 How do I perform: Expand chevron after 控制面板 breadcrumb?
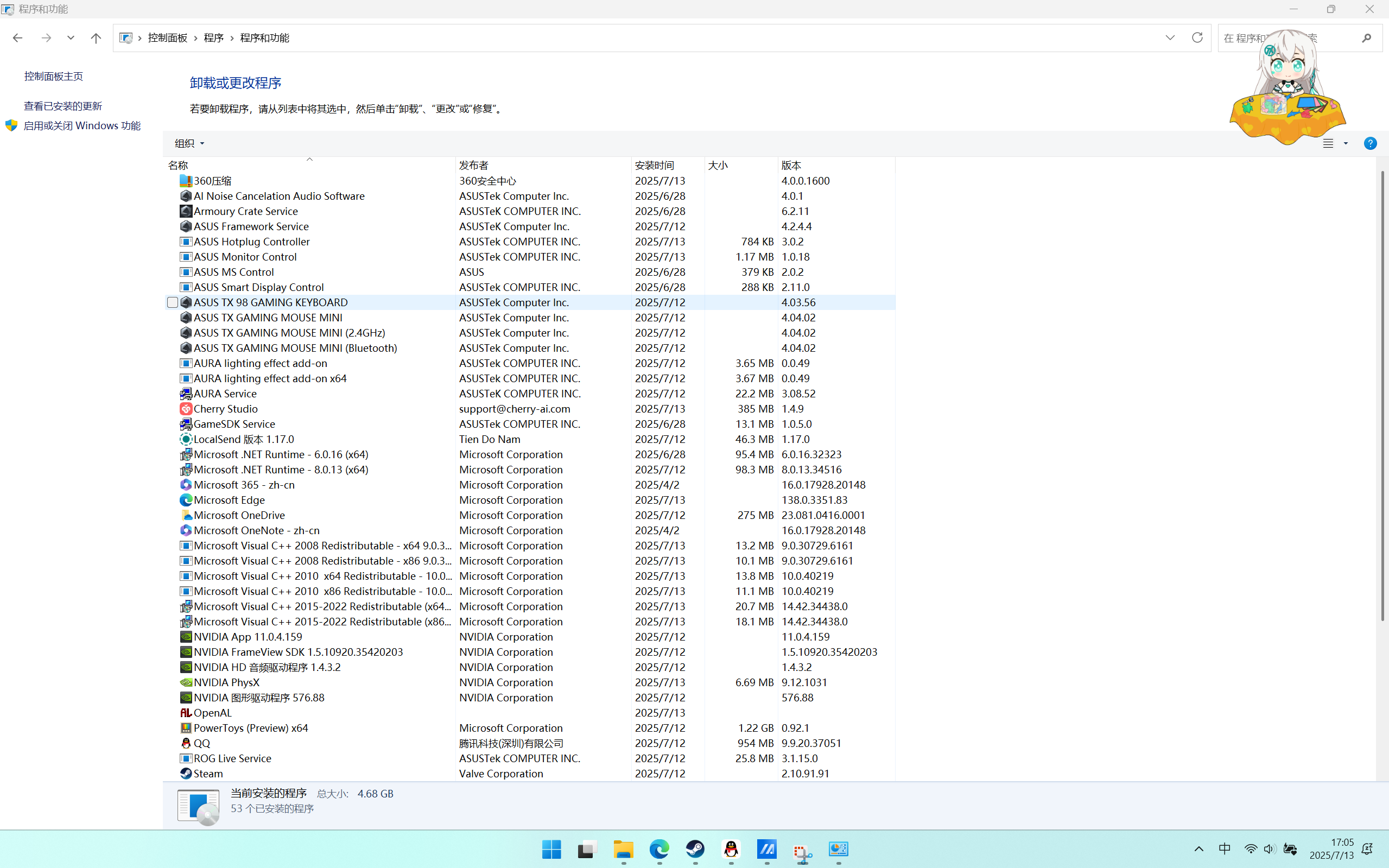tap(196, 38)
